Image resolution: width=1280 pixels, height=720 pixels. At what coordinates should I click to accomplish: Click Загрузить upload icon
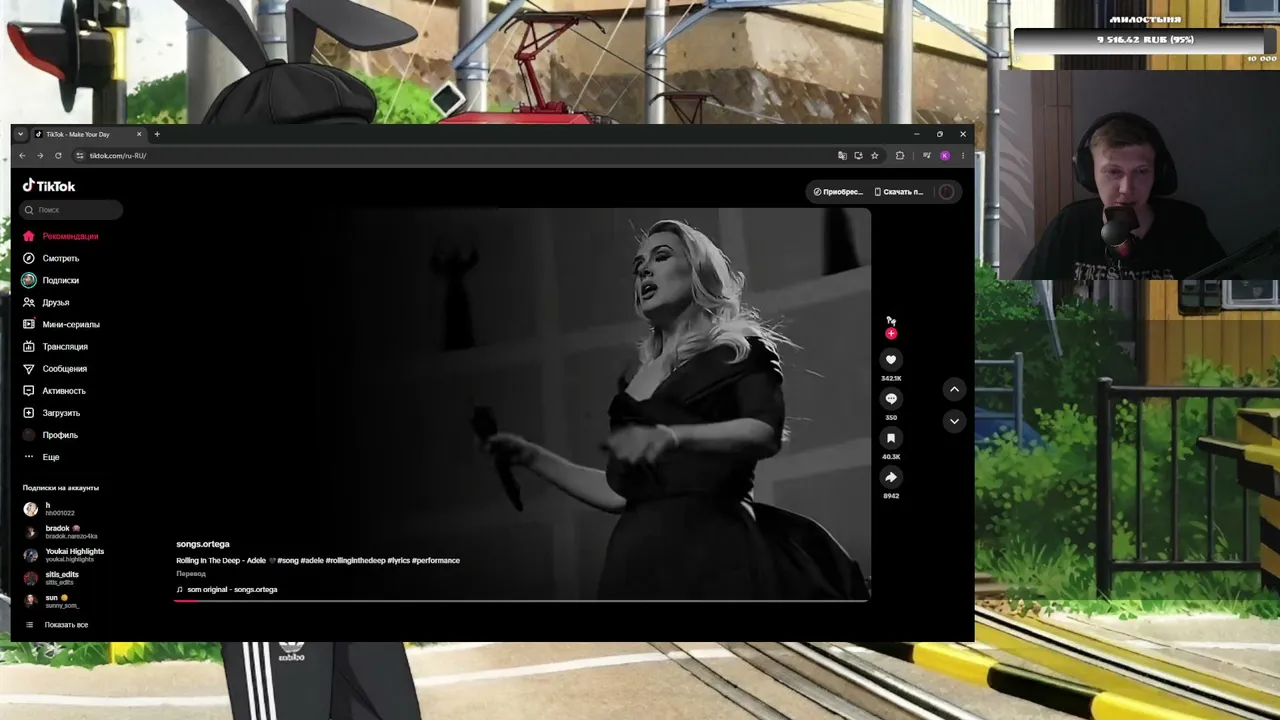29,413
